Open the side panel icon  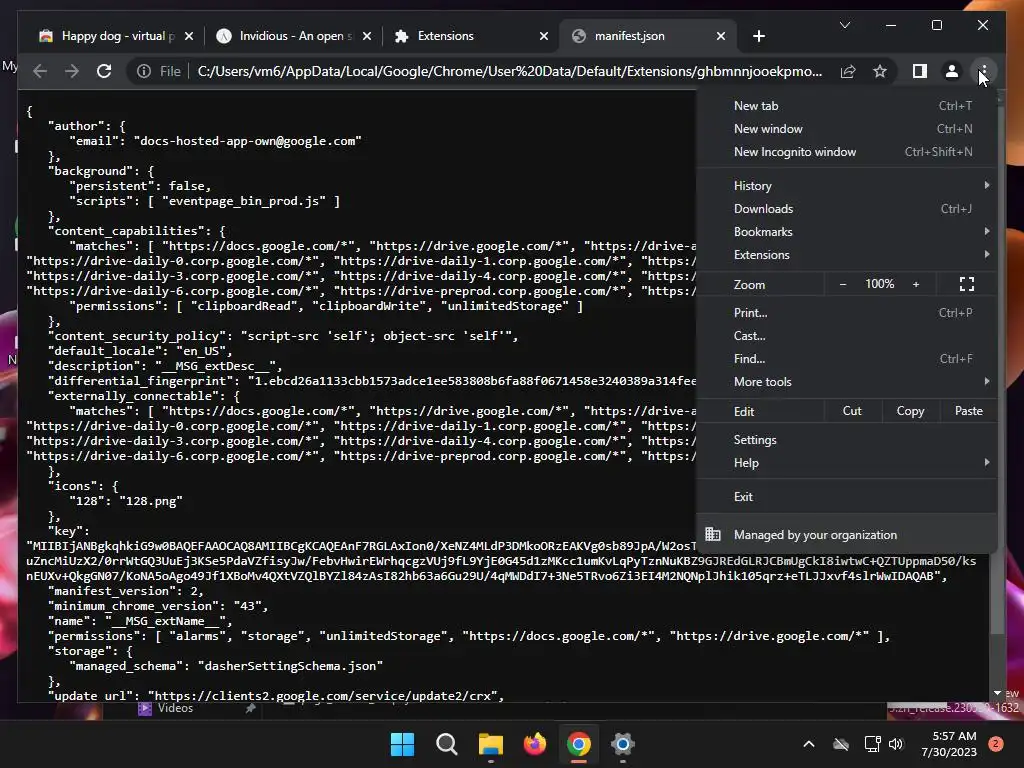[920, 71]
